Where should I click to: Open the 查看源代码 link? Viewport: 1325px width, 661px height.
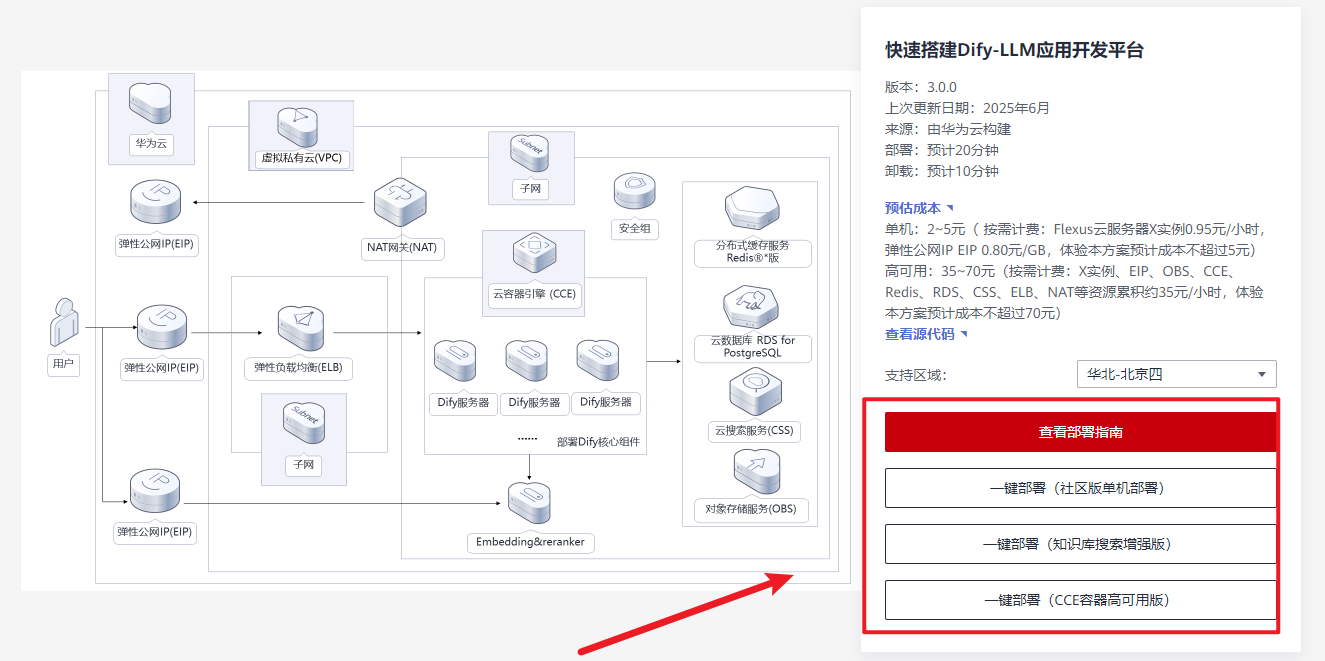pyautogui.click(x=926, y=334)
